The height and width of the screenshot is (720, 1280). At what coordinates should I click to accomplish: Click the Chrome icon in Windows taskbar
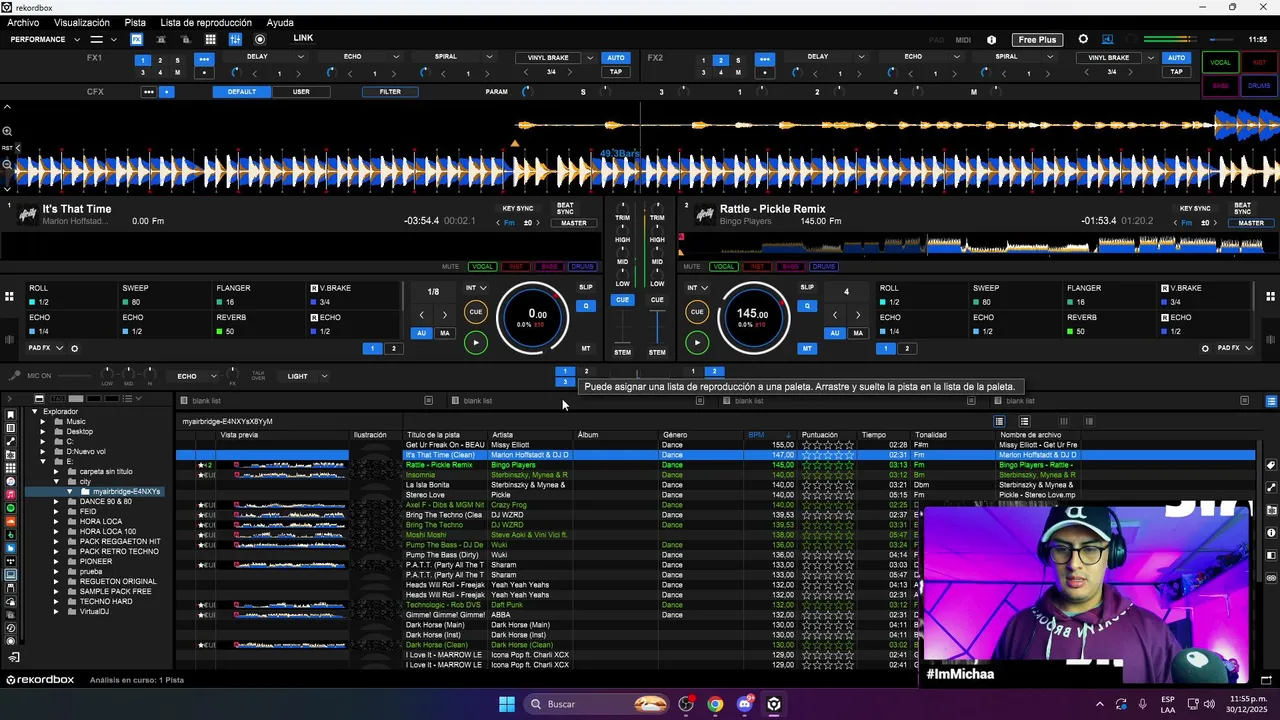tap(715, 704)
